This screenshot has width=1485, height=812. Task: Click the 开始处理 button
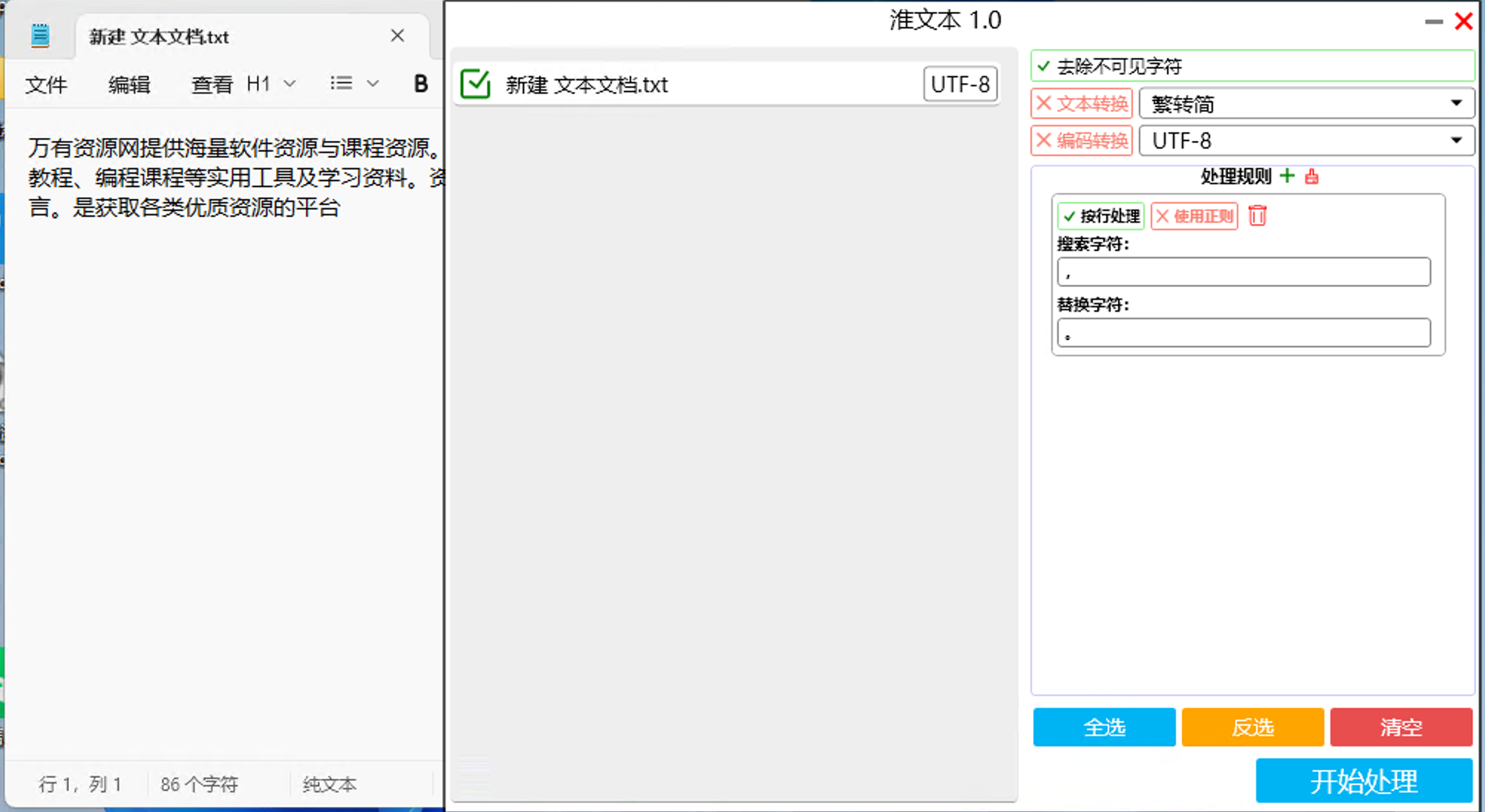point(1363,781)
